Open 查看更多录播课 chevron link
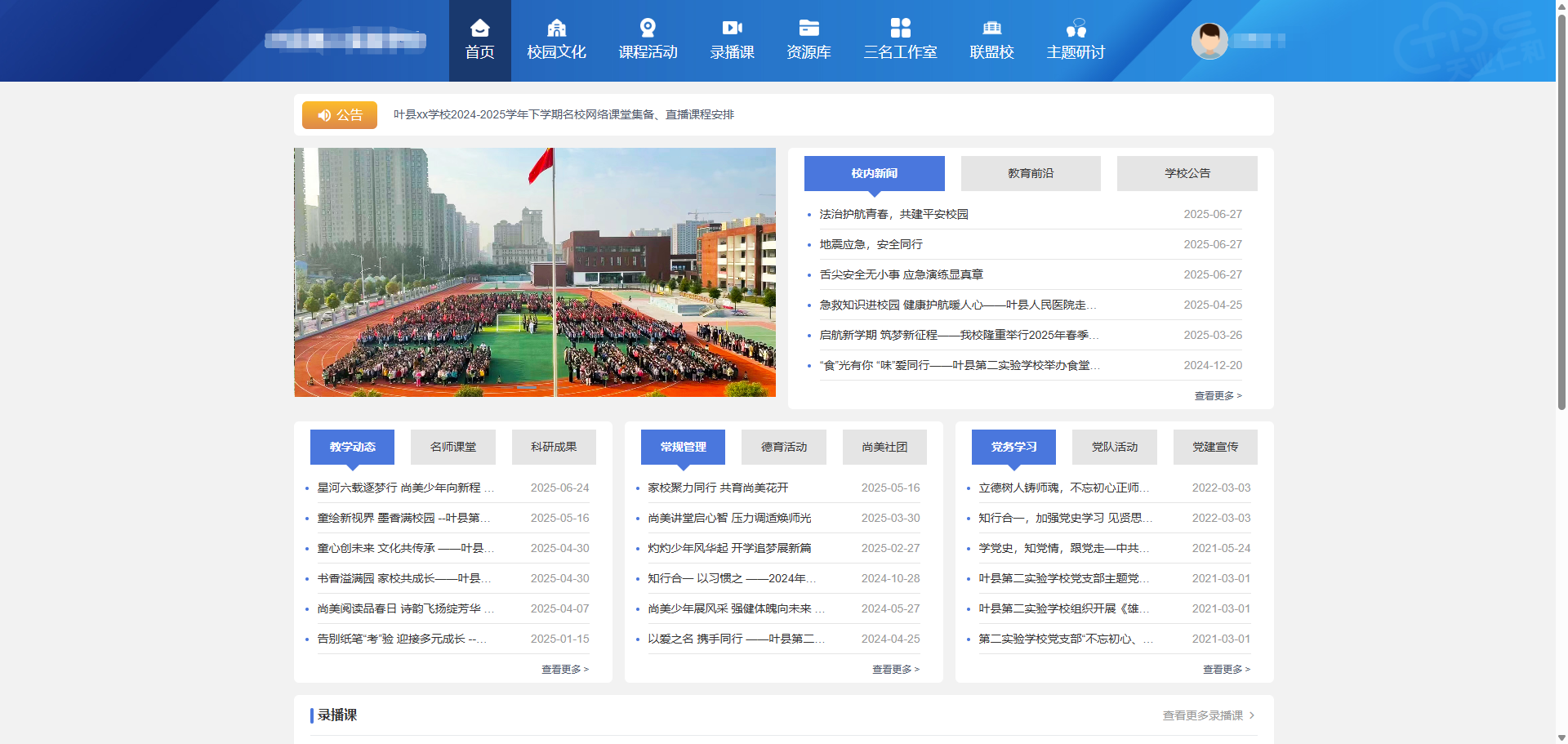Viewport: 1568px width, 744px height. pos(1209,715)
